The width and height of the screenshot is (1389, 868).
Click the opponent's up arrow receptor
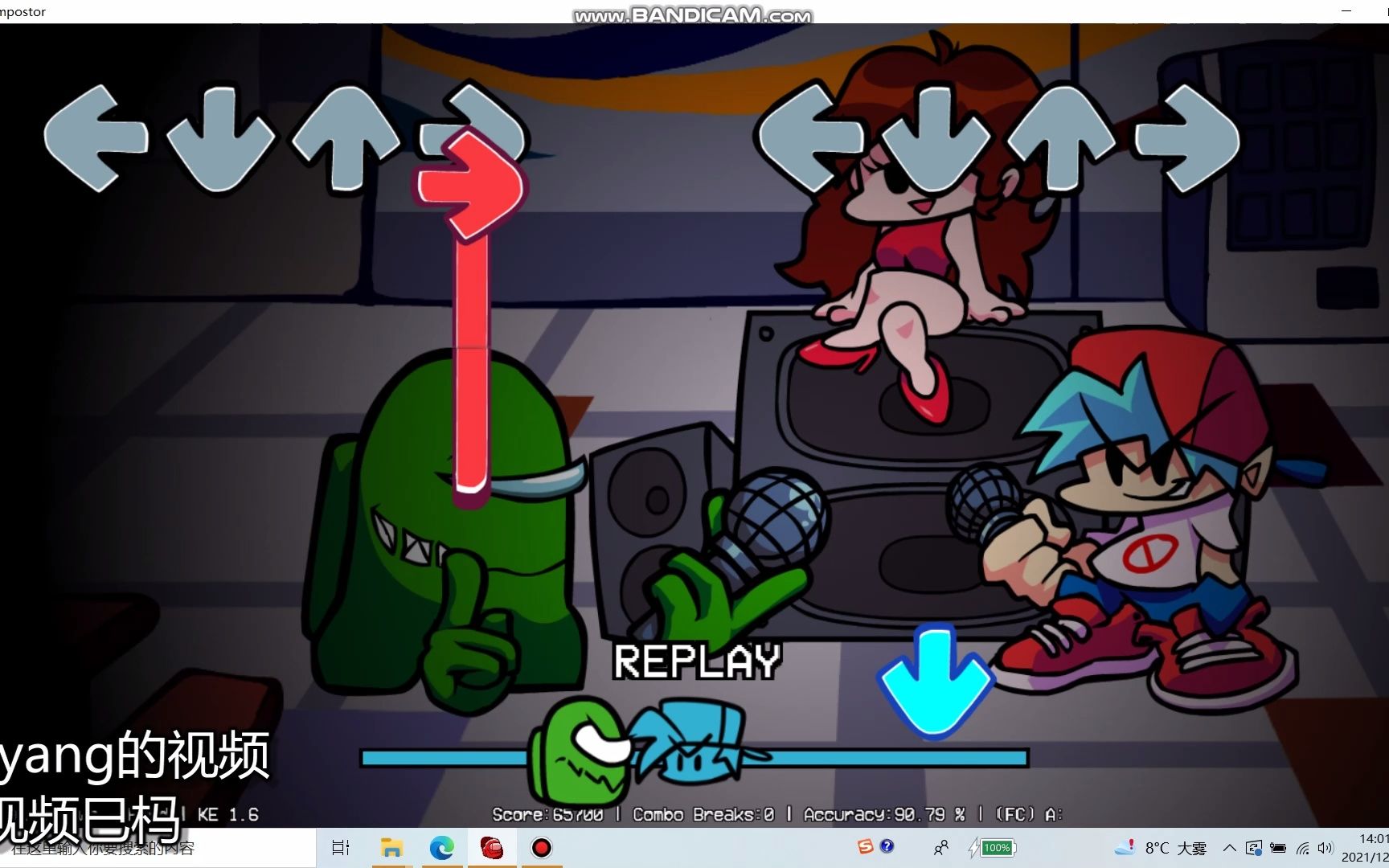tap(346, 140)
